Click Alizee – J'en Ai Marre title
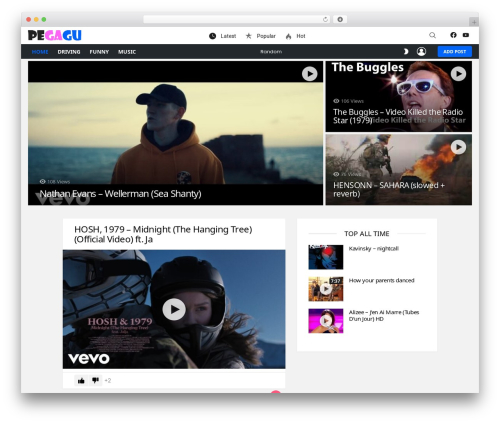 tap(384, 316)
